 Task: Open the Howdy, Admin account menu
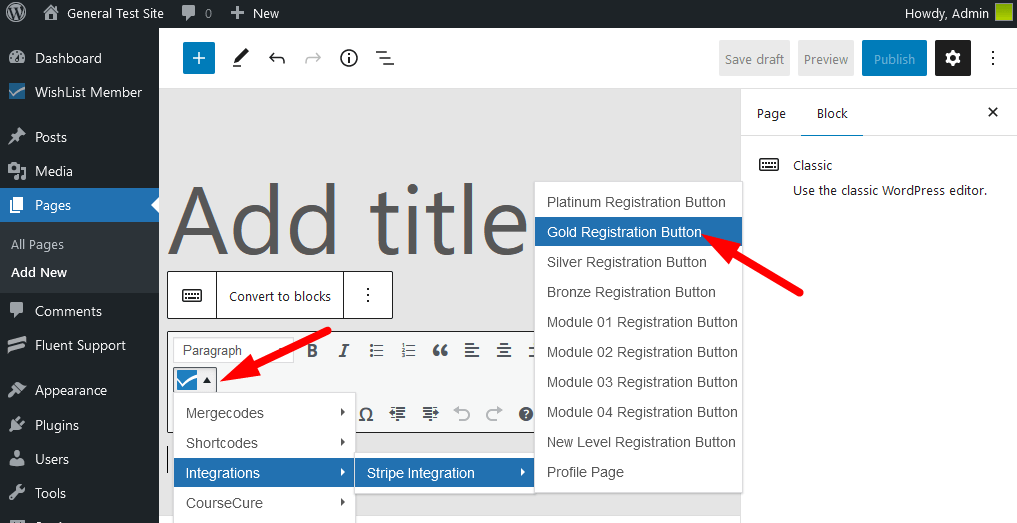pos(958,13)
